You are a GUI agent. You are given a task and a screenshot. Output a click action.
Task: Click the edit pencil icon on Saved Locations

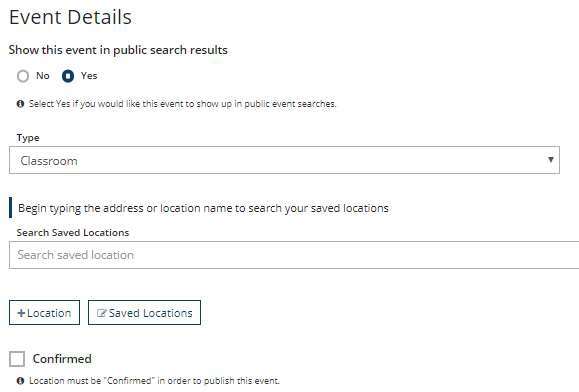click(x=101, y=313)
